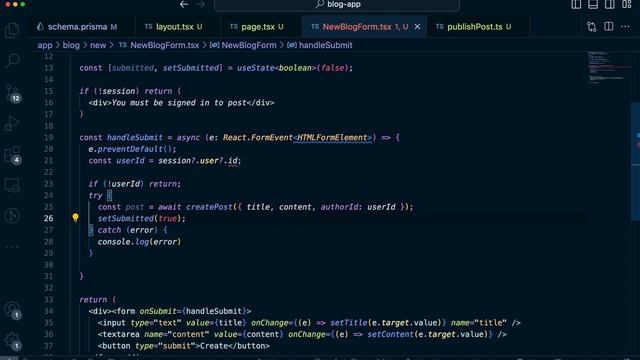Click 'setSubmitted(true)' on line 26
Image resolution: width=640 pixels, height=360 pixels.
pyautogui.click(x=141, y=218)
